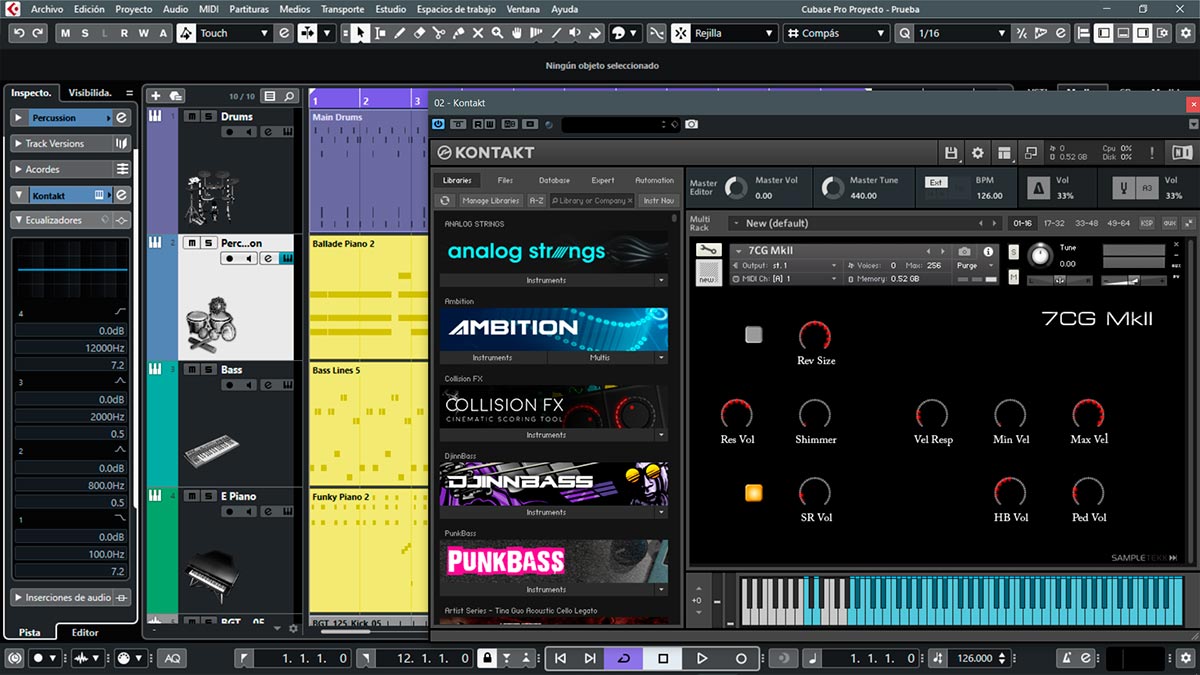
Task: Switch to Kontakt Database tab
Action: (x=554, y=180)
